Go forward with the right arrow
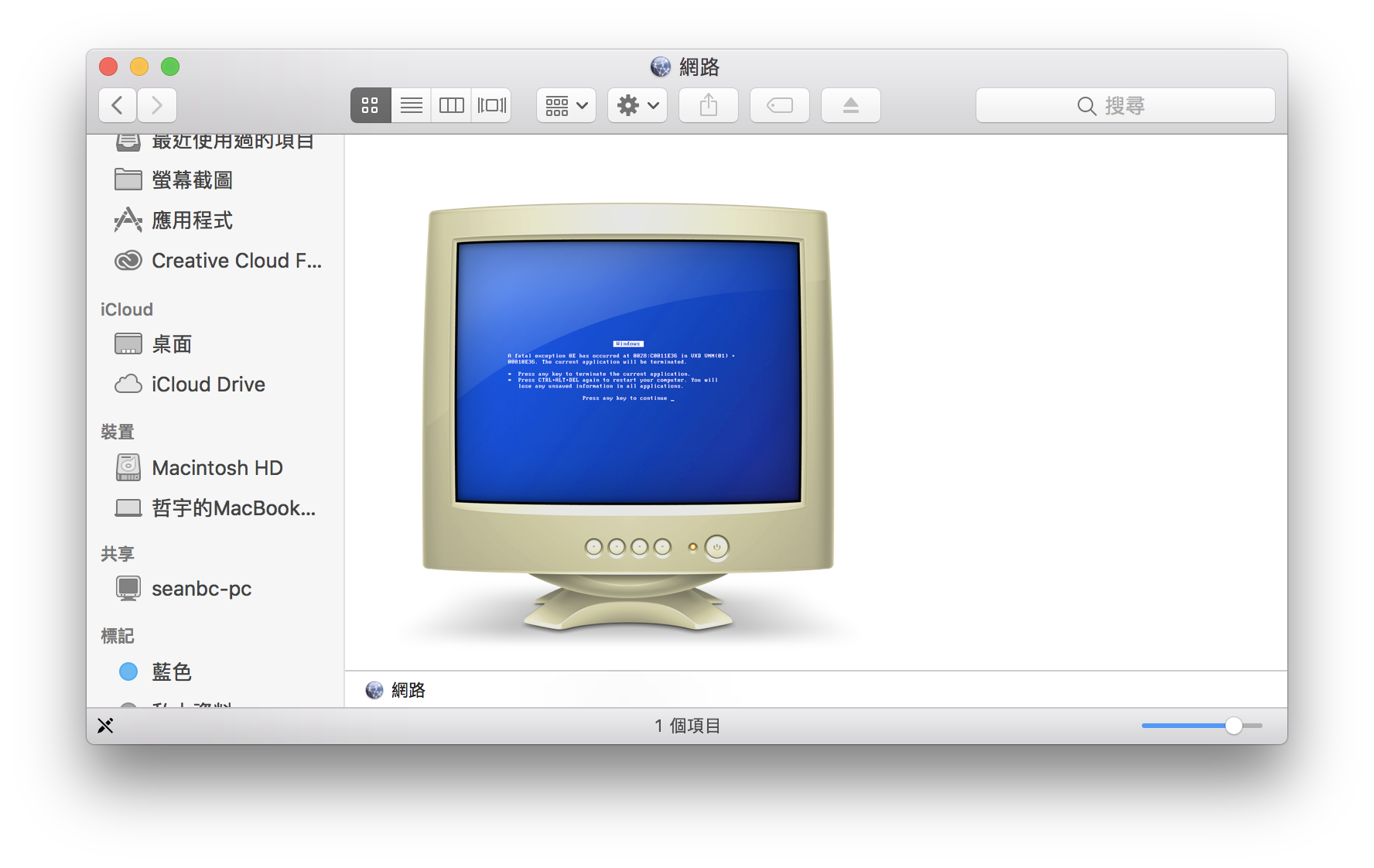The height and width of the screenshot is (868, 1374). (x=157, y=105)
